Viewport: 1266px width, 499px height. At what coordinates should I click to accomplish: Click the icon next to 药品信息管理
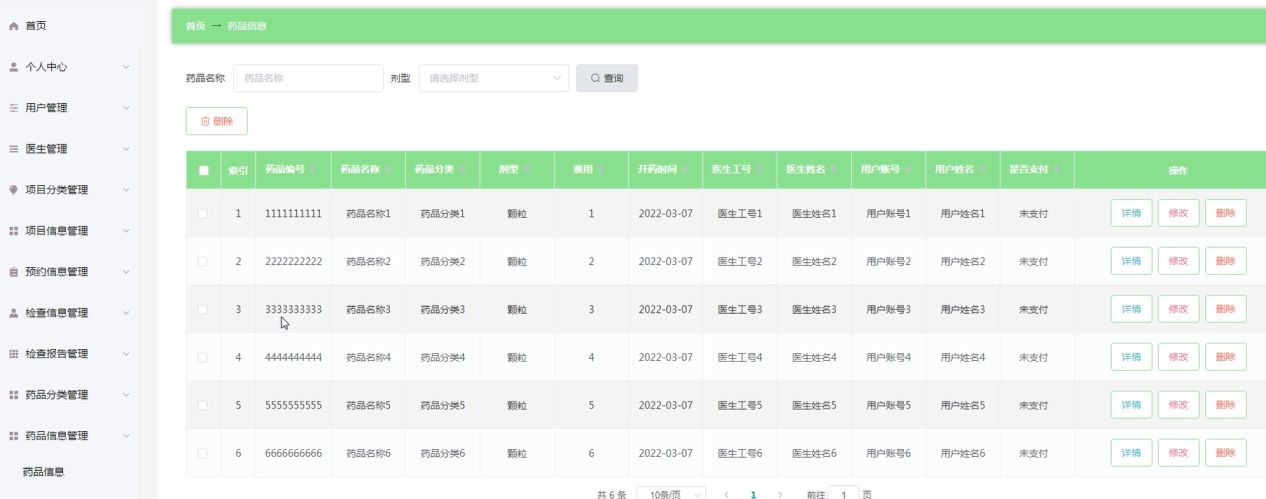[x=13, y=436]
